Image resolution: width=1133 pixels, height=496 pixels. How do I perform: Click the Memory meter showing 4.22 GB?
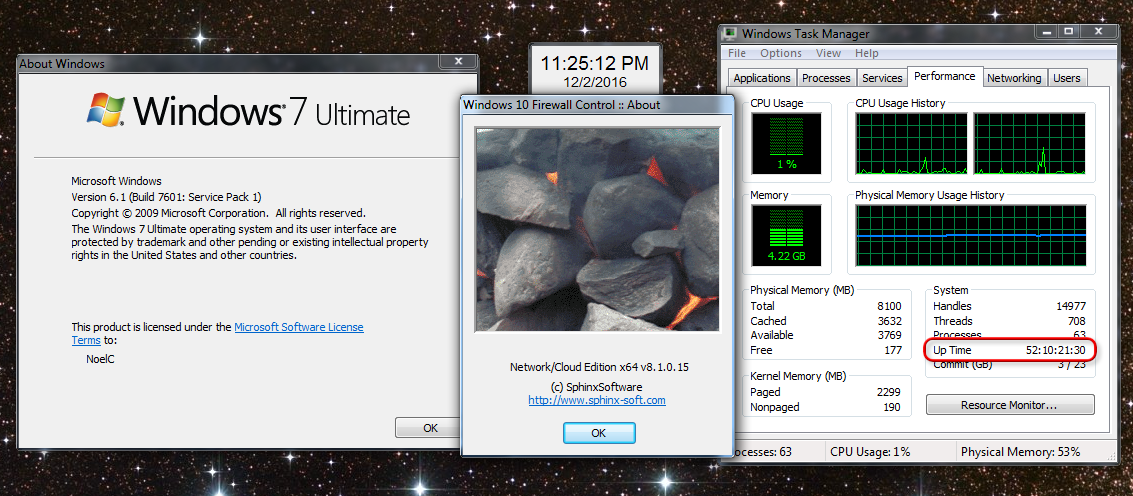coord(786,236)
